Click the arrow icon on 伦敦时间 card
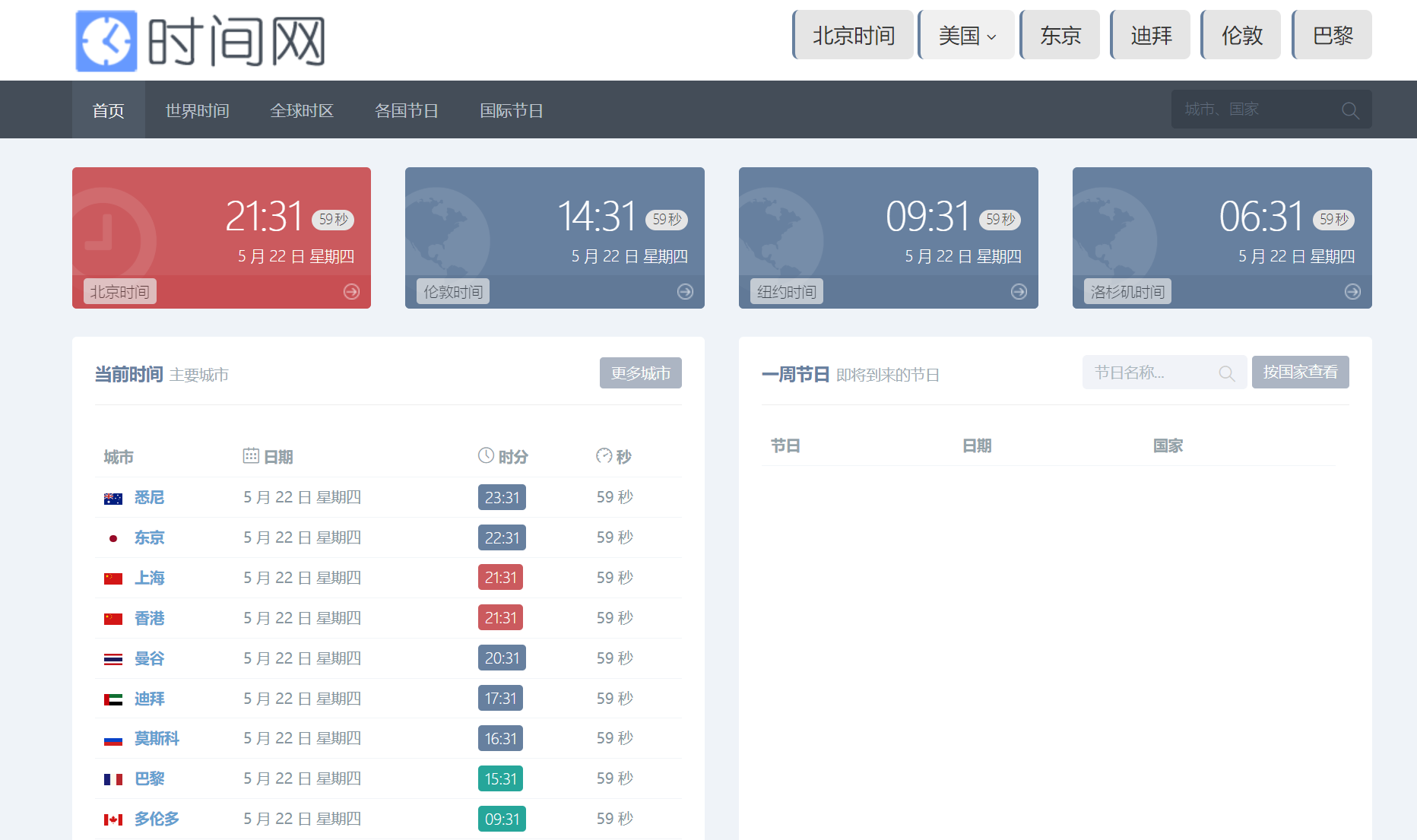The image size is (1417, 840). [685, 292]
